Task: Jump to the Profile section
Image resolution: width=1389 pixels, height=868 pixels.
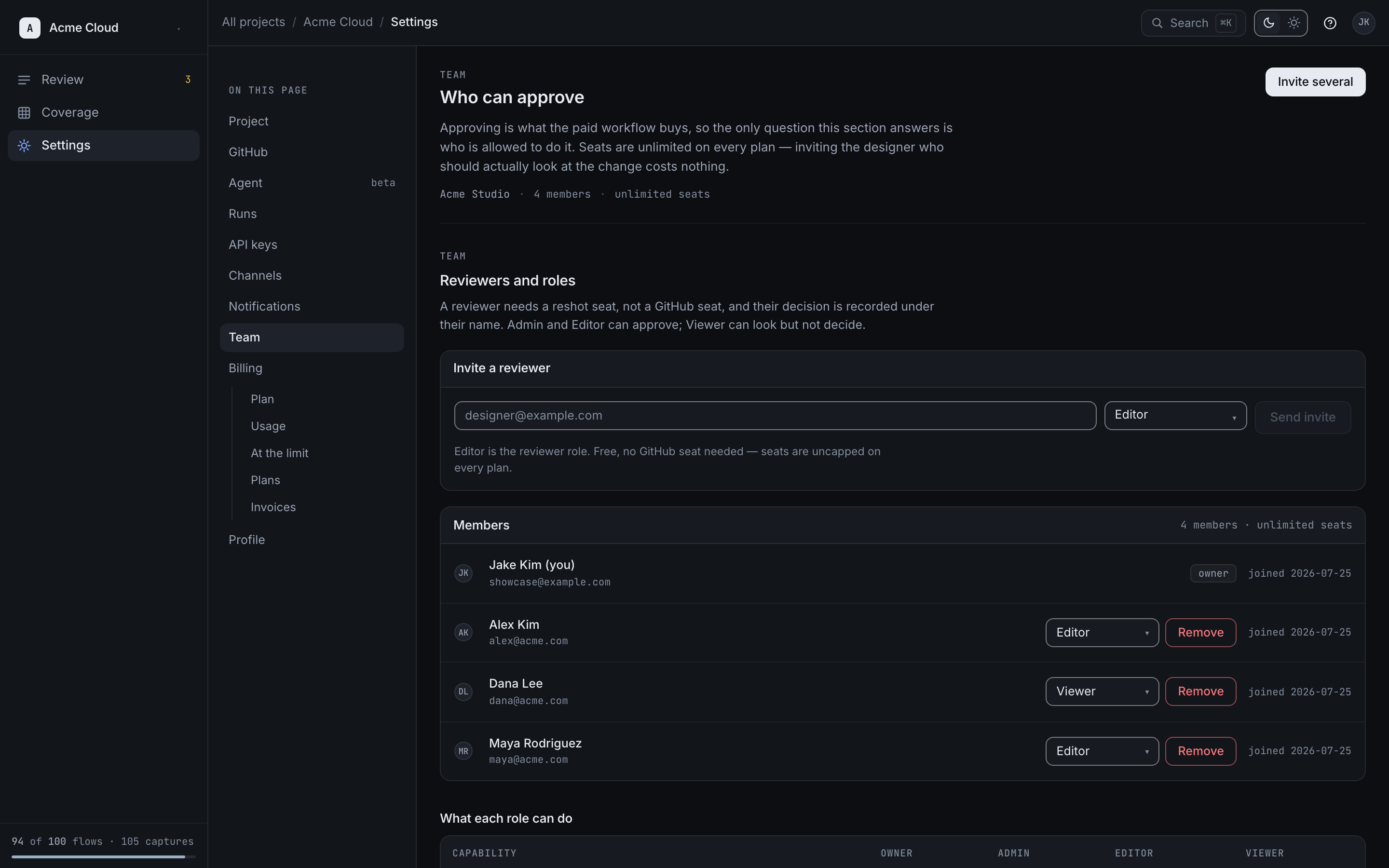Action: (x=312, y=540)
